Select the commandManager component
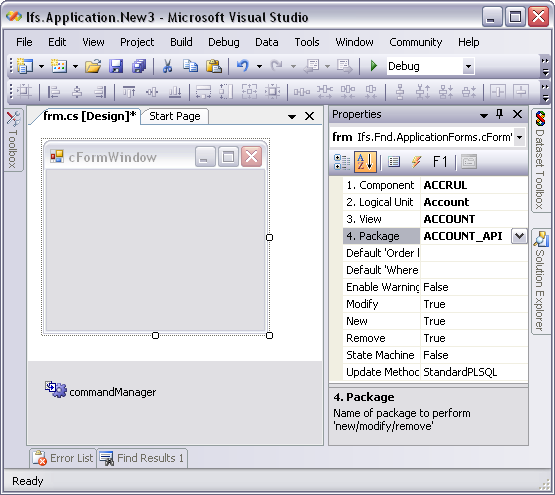The image size is (555, 495). [x=101, y=389]
